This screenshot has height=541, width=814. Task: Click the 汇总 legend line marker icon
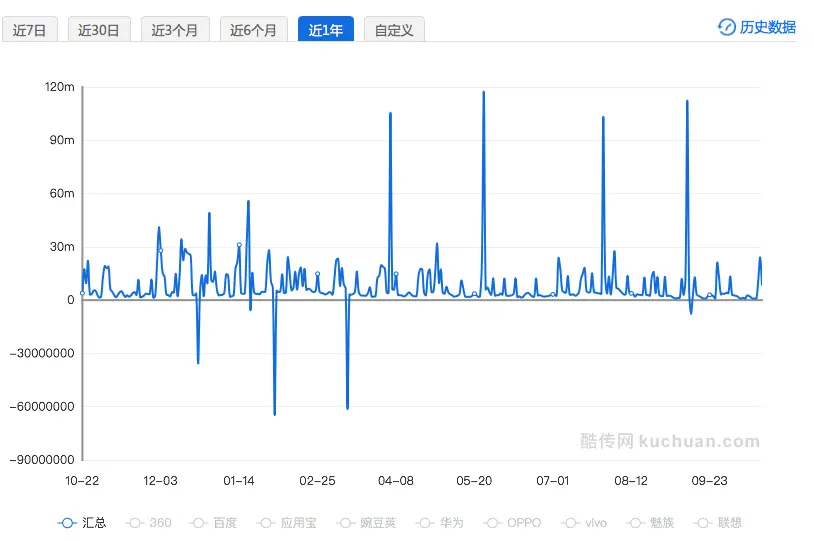point(67,523)
